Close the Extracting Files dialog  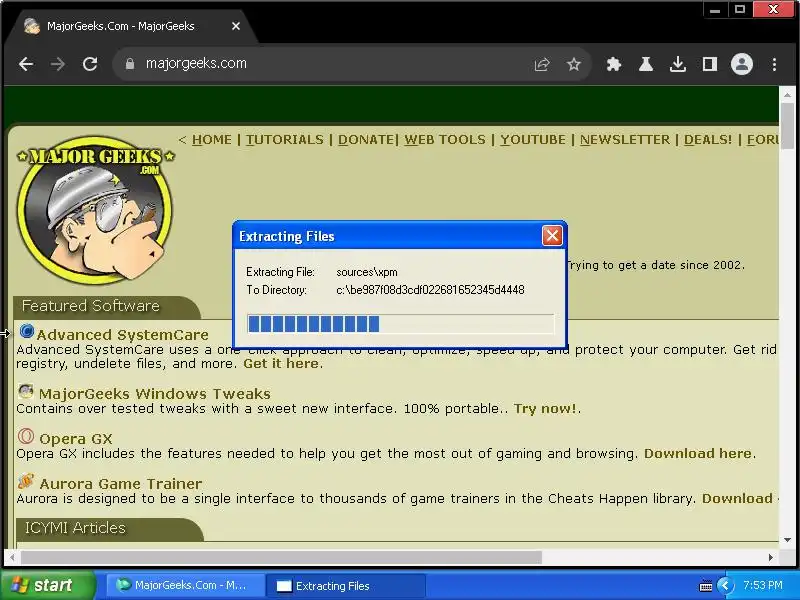click(552, 236)
